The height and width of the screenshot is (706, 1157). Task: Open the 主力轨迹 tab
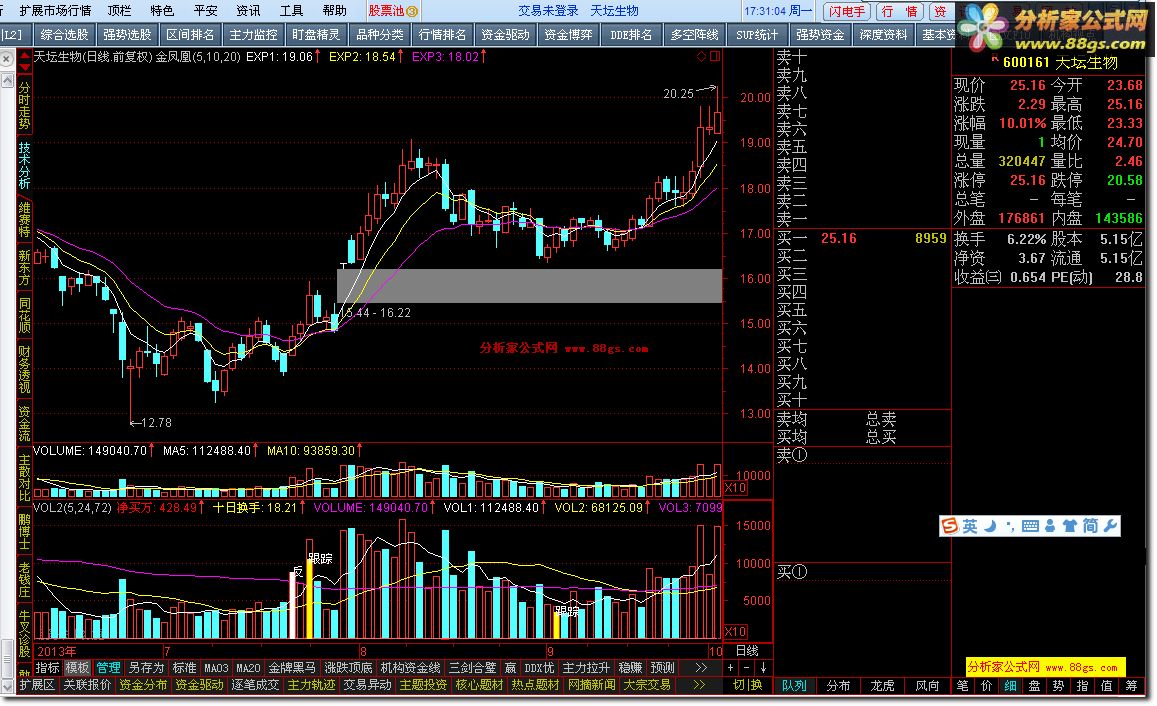pos(311,684)
